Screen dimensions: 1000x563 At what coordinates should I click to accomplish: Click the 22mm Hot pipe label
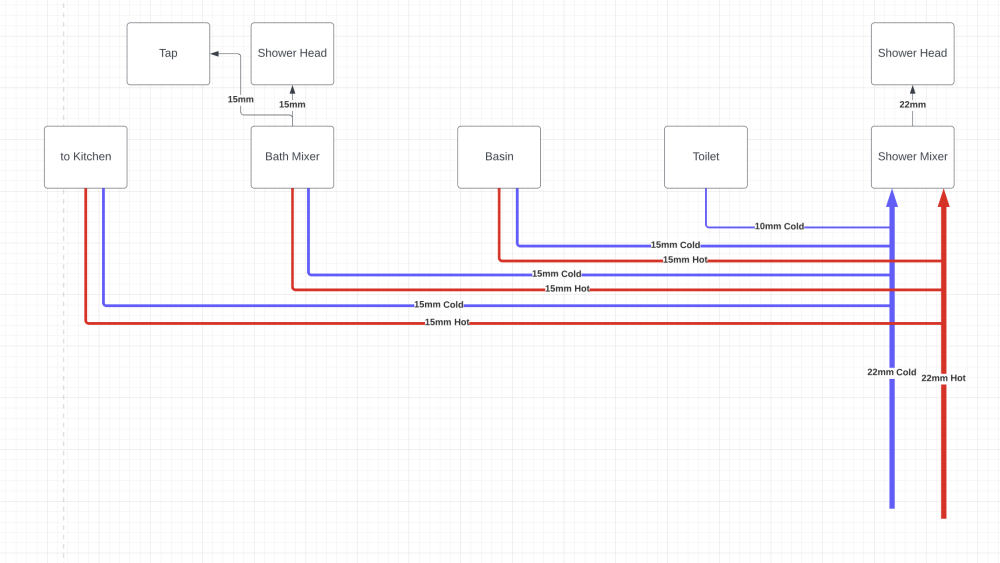[943, 378]
